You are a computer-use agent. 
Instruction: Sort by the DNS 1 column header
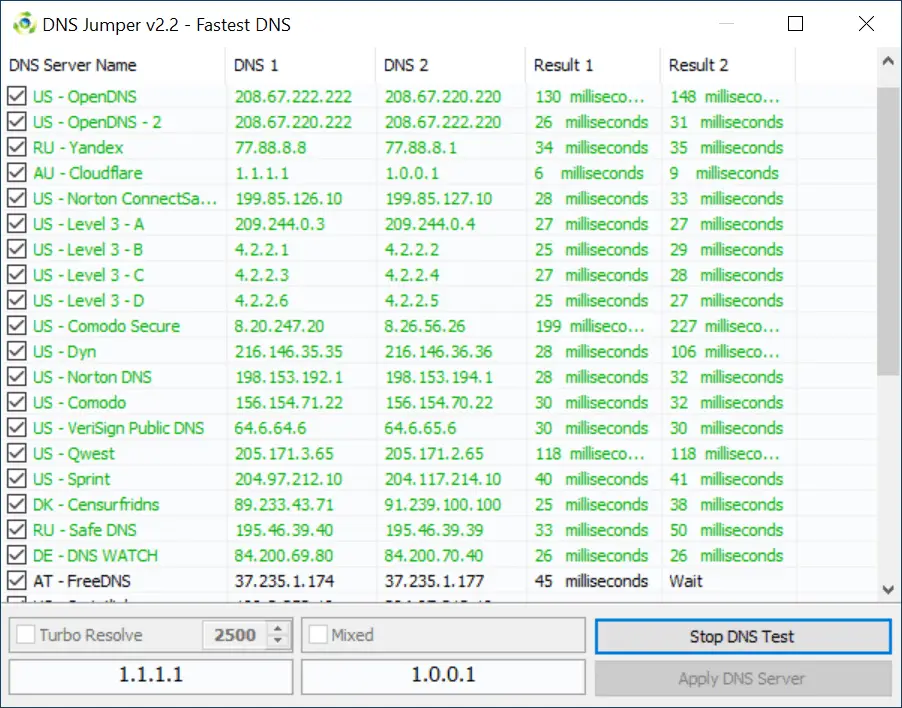300,65
